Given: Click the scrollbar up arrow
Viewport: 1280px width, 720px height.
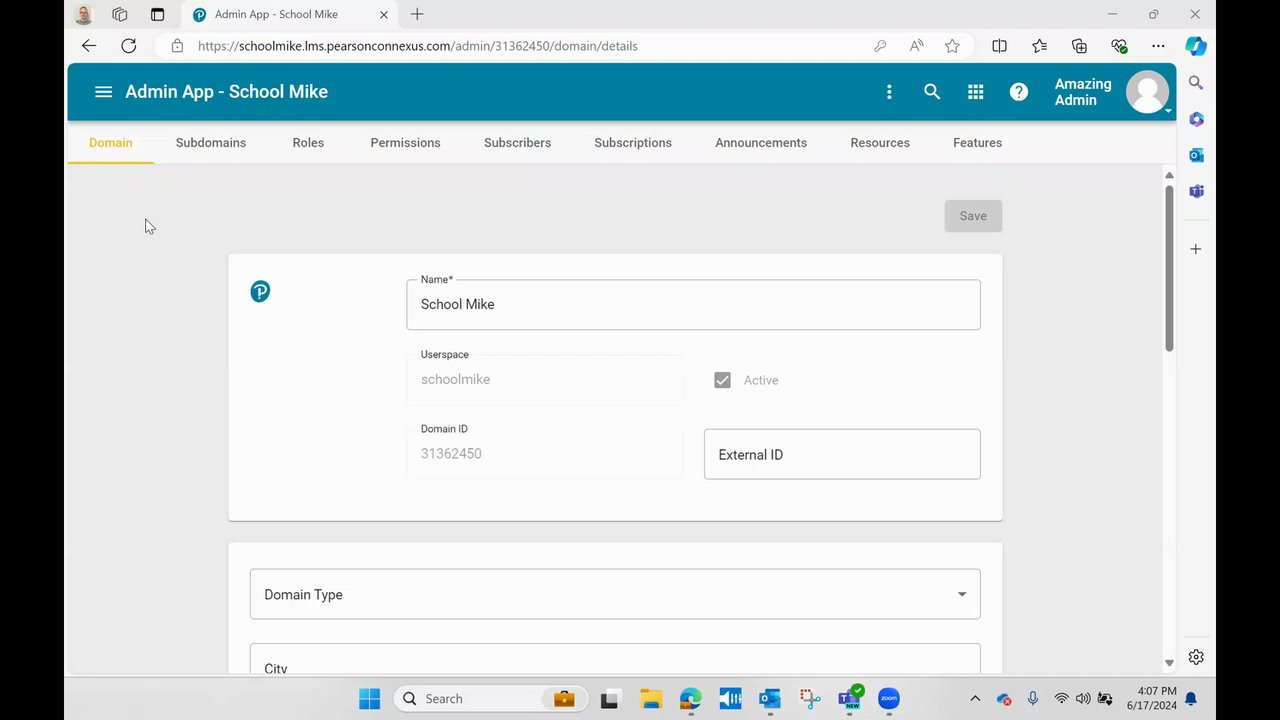Looking at the screenshot, I should coord(1168,175).
